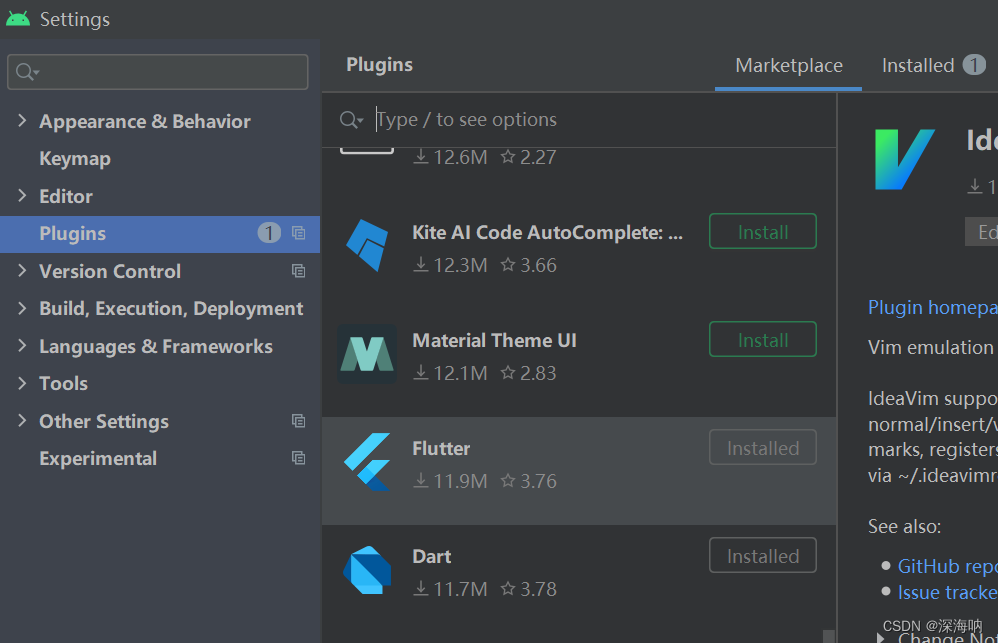Click the Installed button for Flutter
The height and width of the screenshot is (643, 998).
[763, 448]
